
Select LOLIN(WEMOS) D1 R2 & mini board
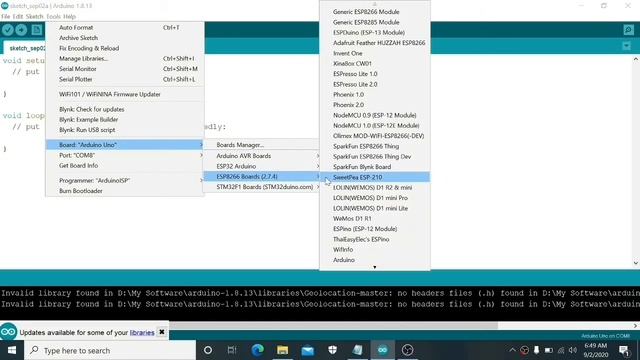[x=375, y=188]
